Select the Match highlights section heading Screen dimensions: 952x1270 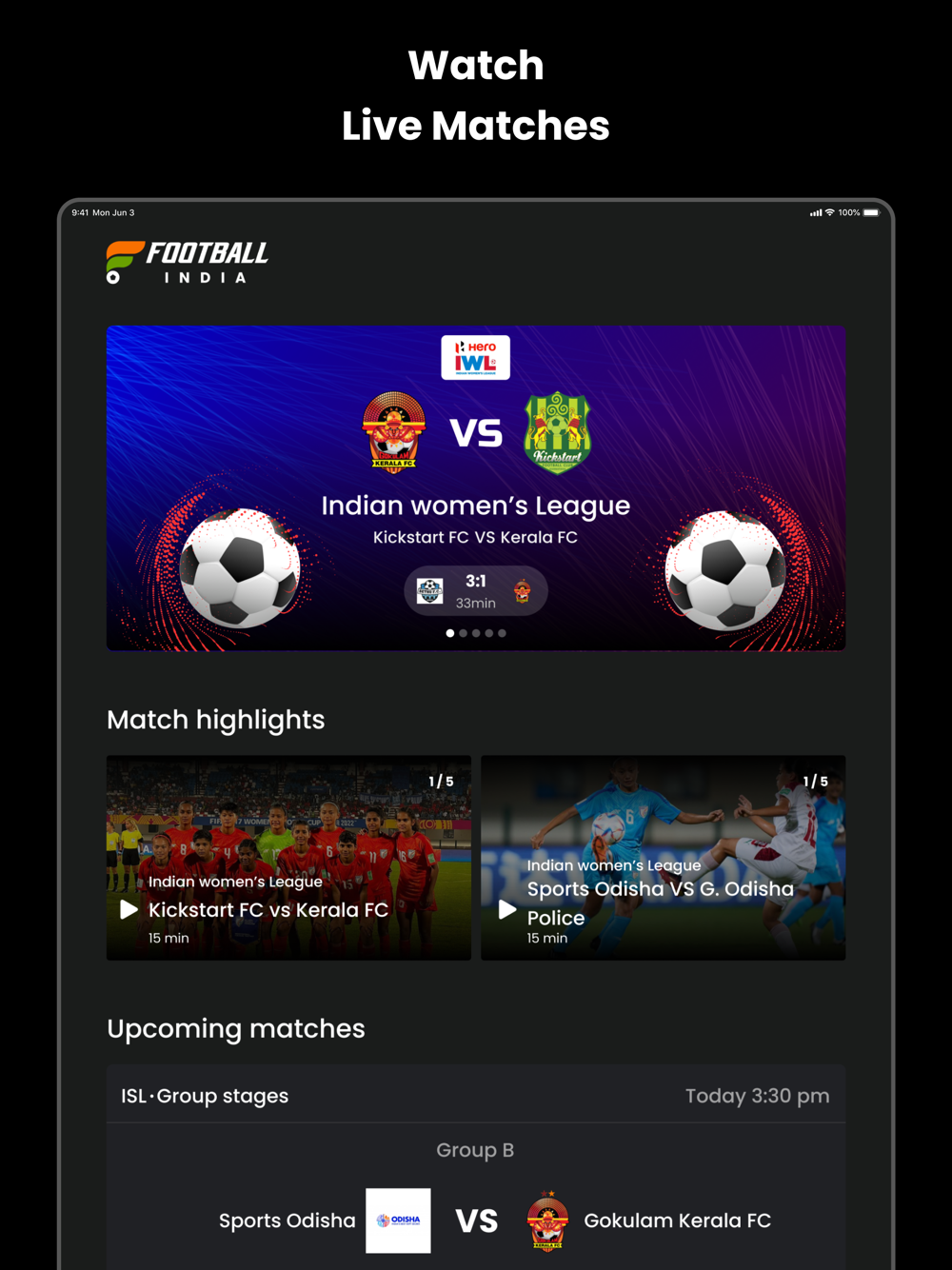click(x=216, y=721)
